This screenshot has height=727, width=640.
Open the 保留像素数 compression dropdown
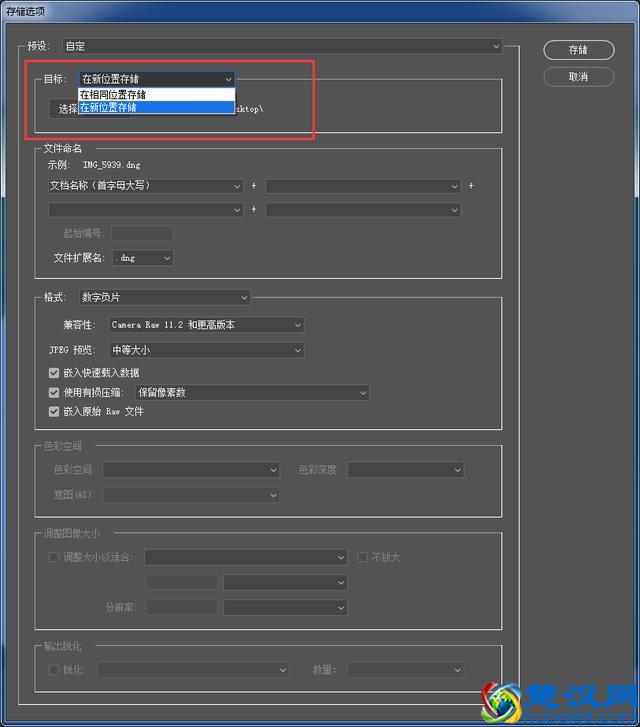pyautogui.click(x=251, y=393)
